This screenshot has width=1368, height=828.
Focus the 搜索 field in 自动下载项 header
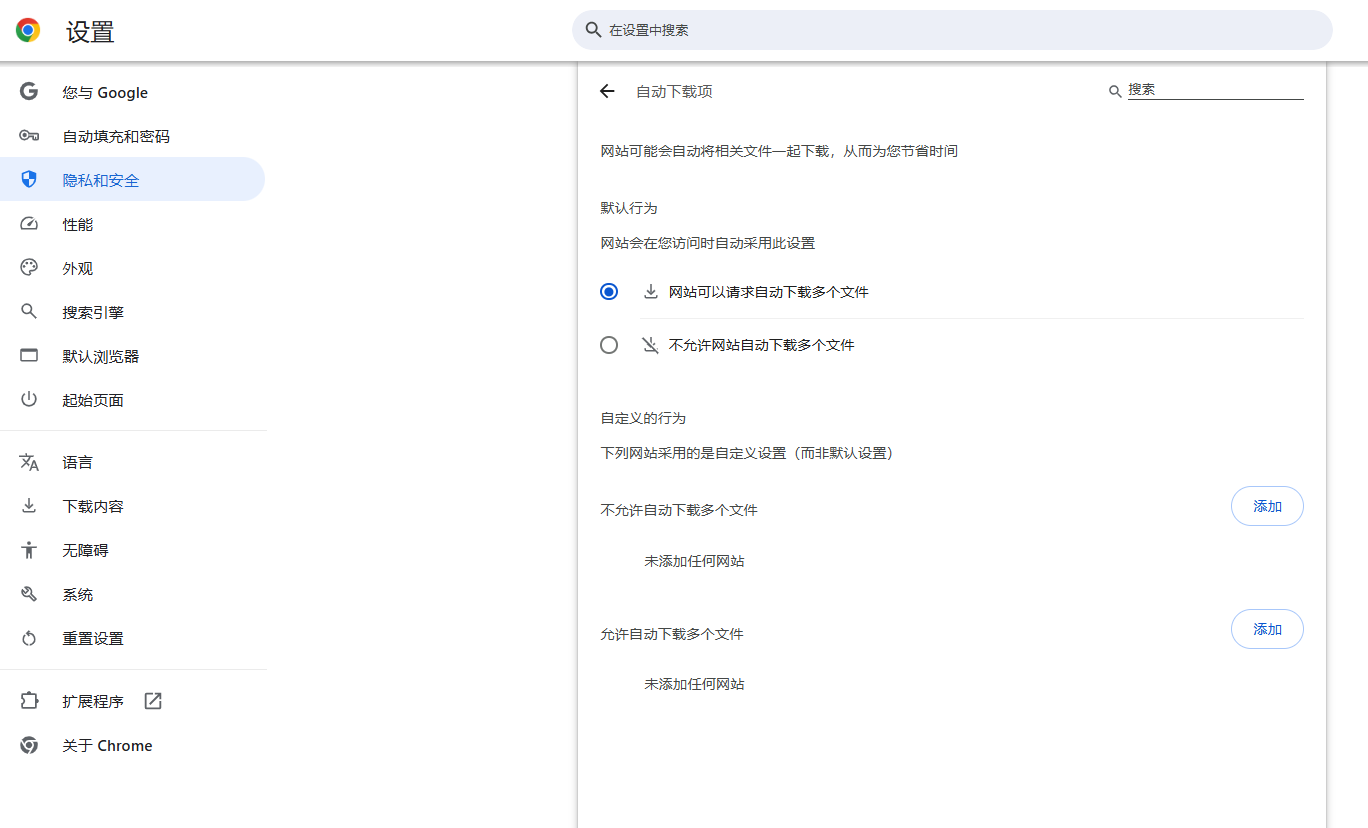click(1215, 90)
